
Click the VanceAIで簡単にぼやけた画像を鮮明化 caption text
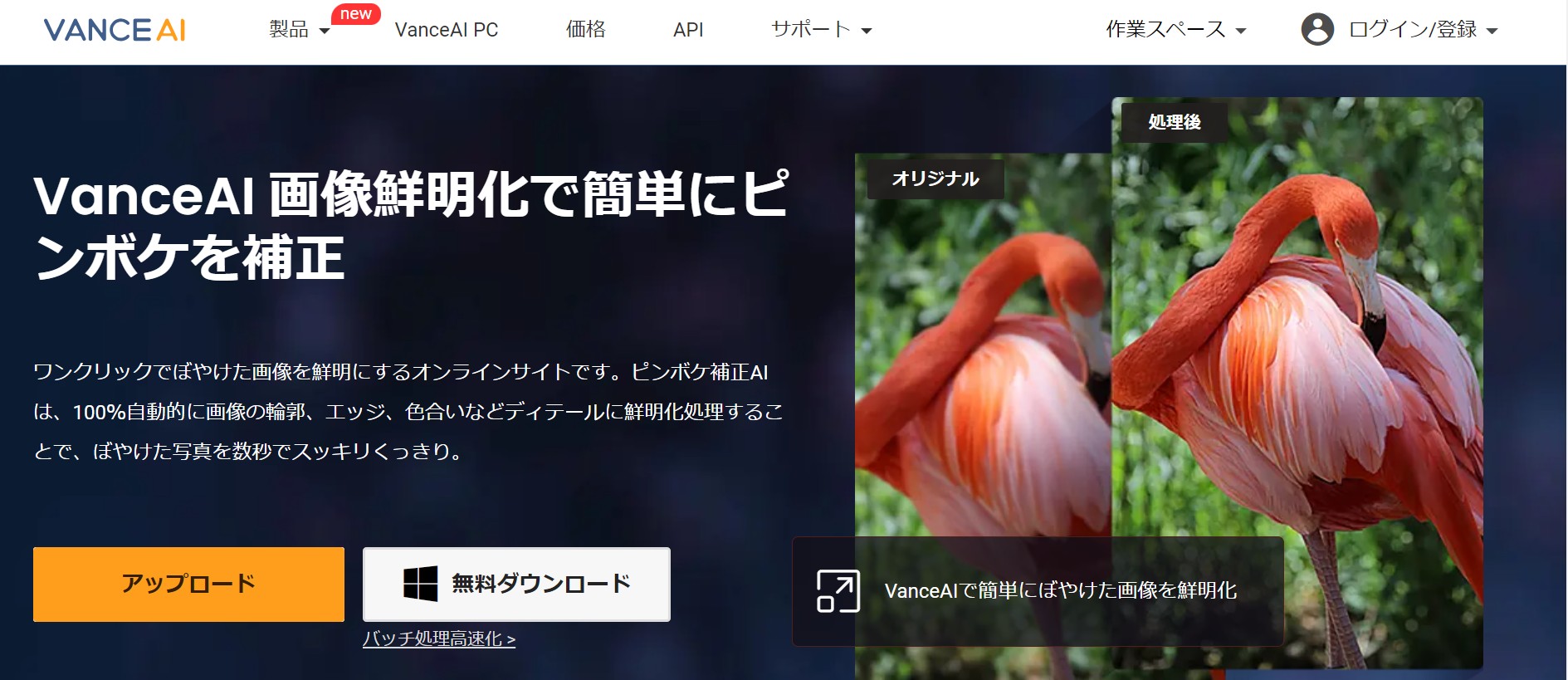[x=1060, y=591]
